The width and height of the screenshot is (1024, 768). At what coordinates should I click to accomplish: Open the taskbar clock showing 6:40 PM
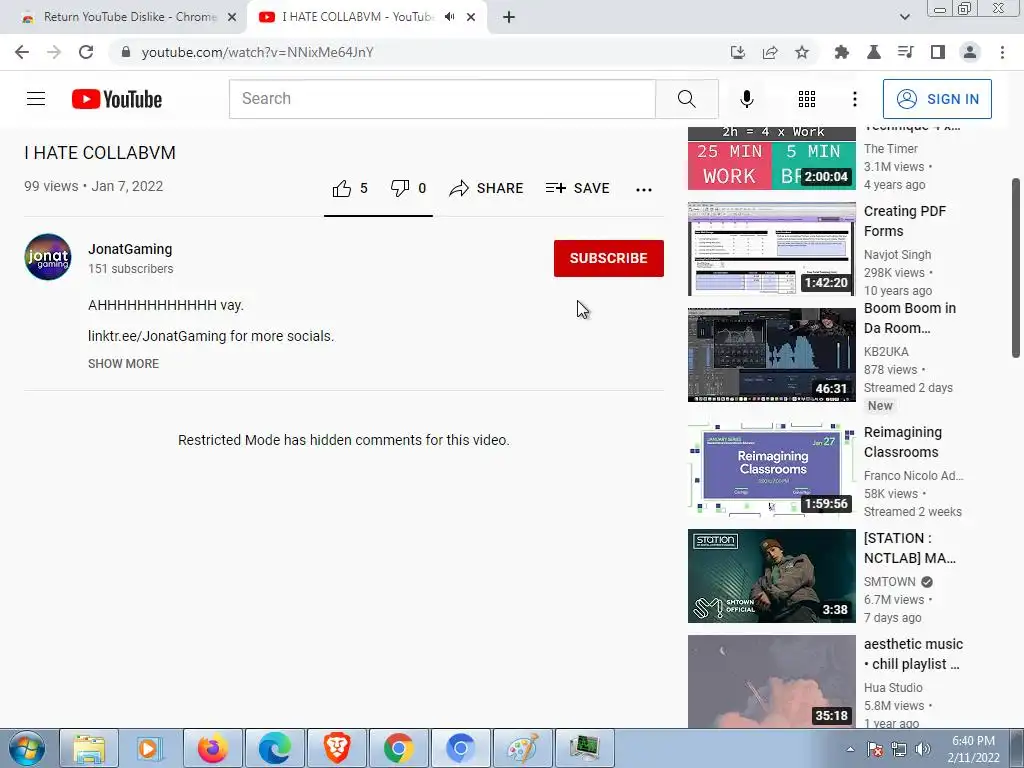pos(973,749)
